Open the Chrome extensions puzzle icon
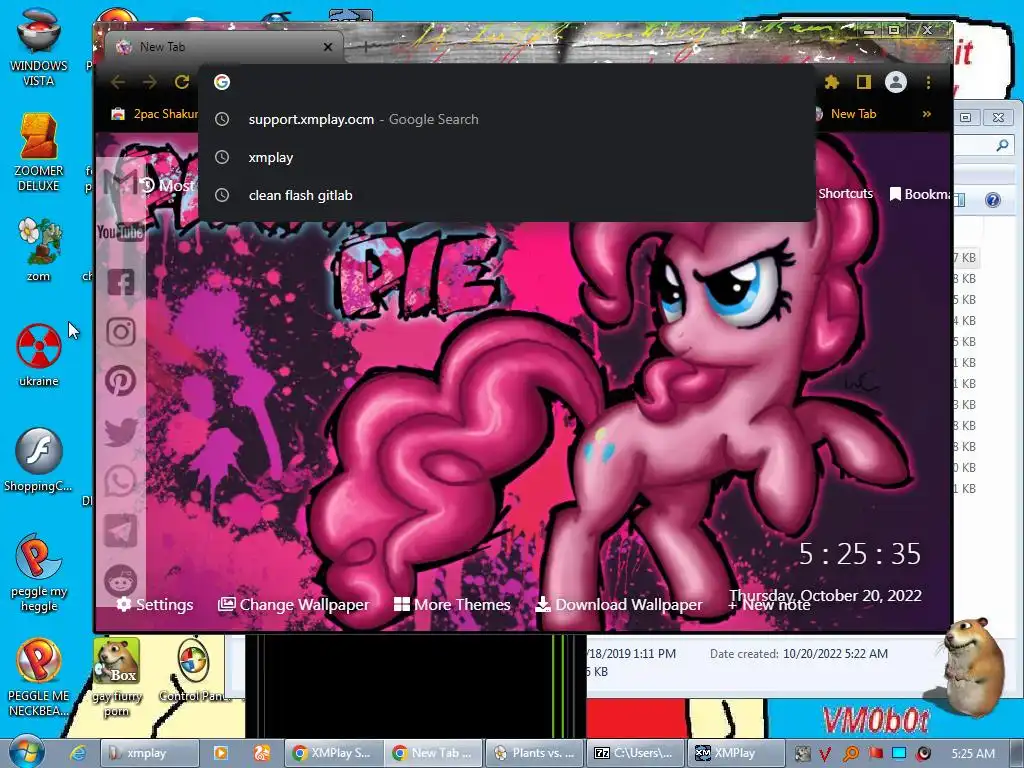This screenshot has width=1024, height=768. 831,82
